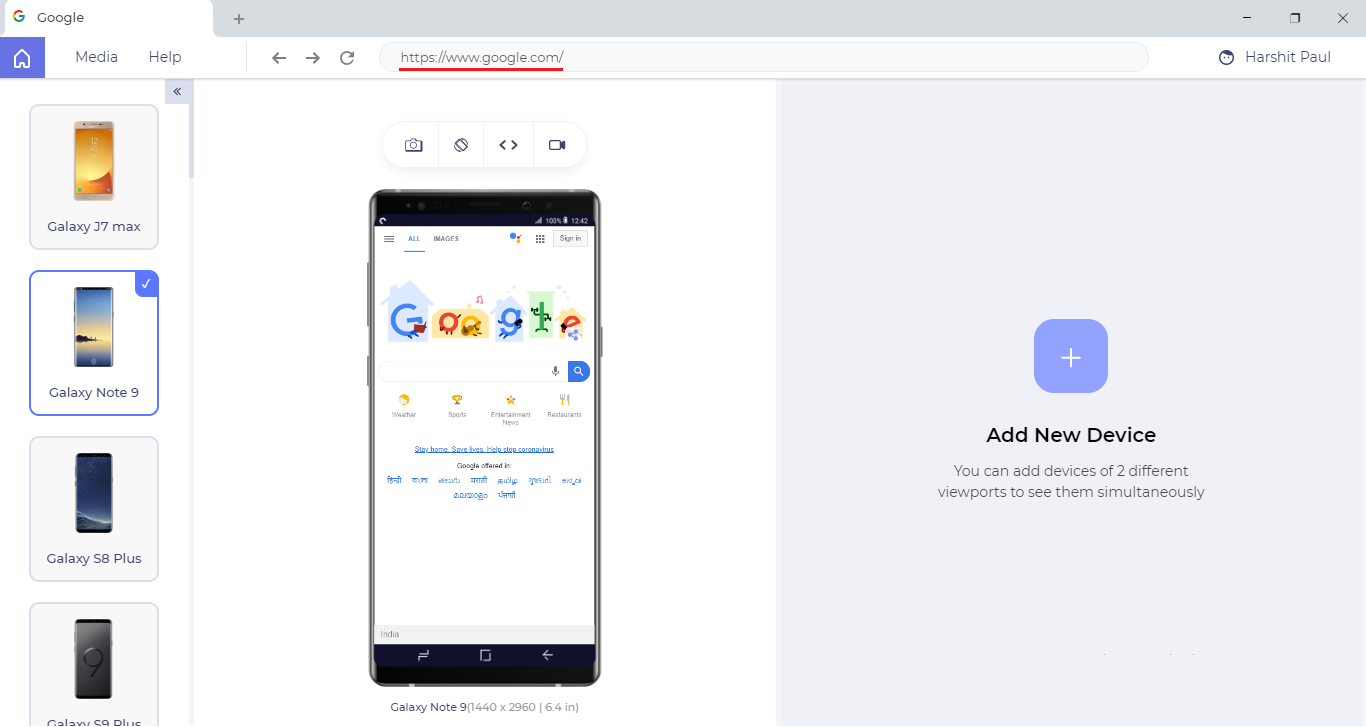This screenshot has height=727, width=1366.
Task: Go back with the left arrow
Action: point(279,58)
